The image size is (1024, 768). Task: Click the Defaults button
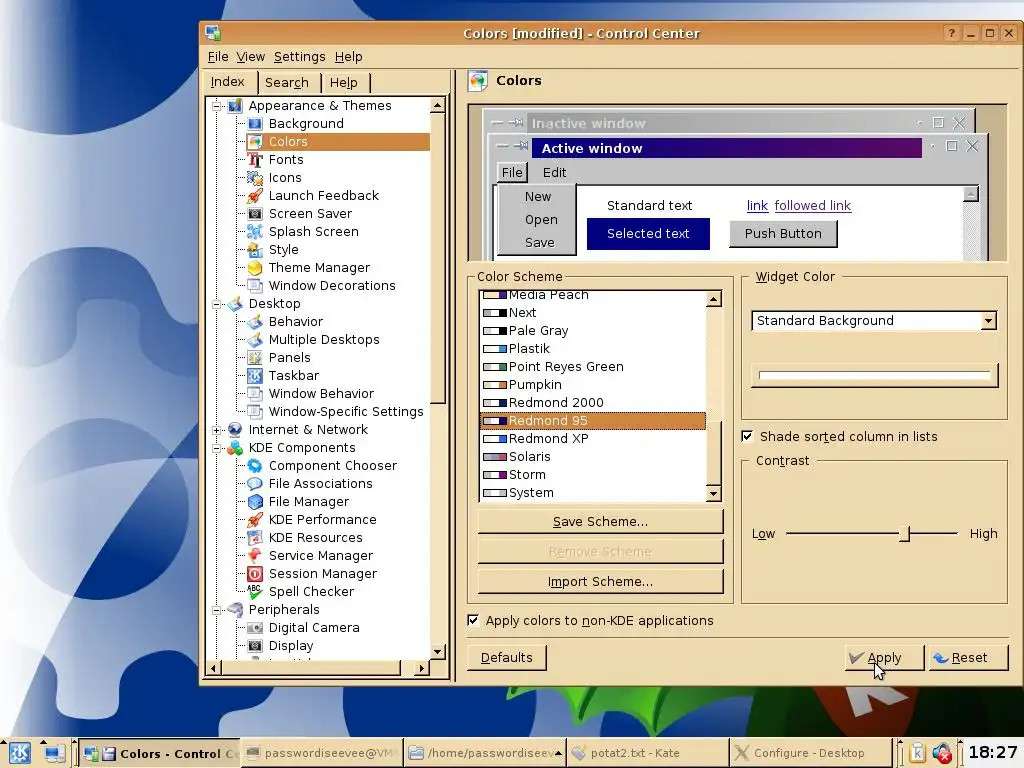tap(506, 658)
